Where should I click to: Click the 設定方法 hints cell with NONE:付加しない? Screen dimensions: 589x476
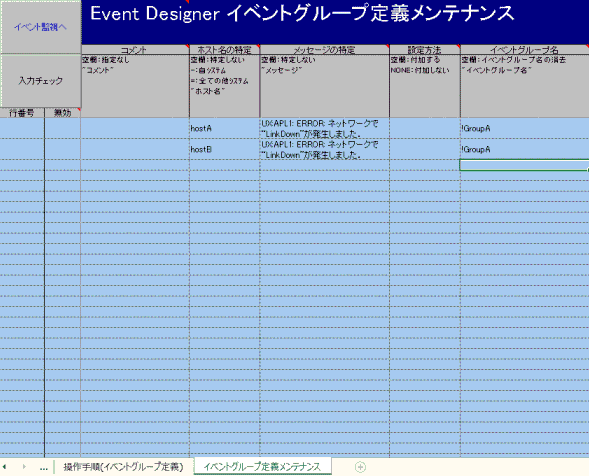click(425, 86)
